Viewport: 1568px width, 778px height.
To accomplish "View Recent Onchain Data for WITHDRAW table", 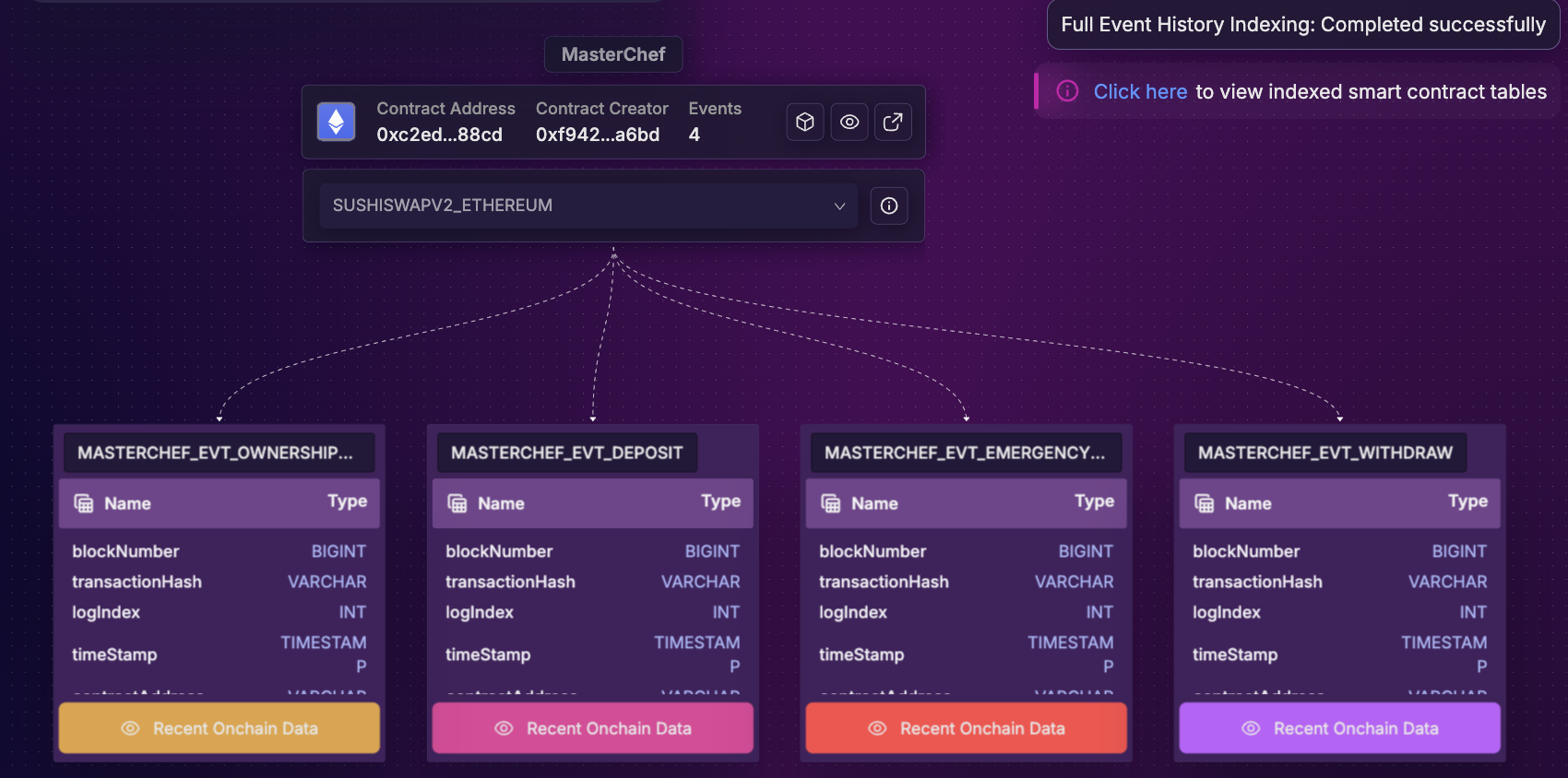I will click(1340, 728).
